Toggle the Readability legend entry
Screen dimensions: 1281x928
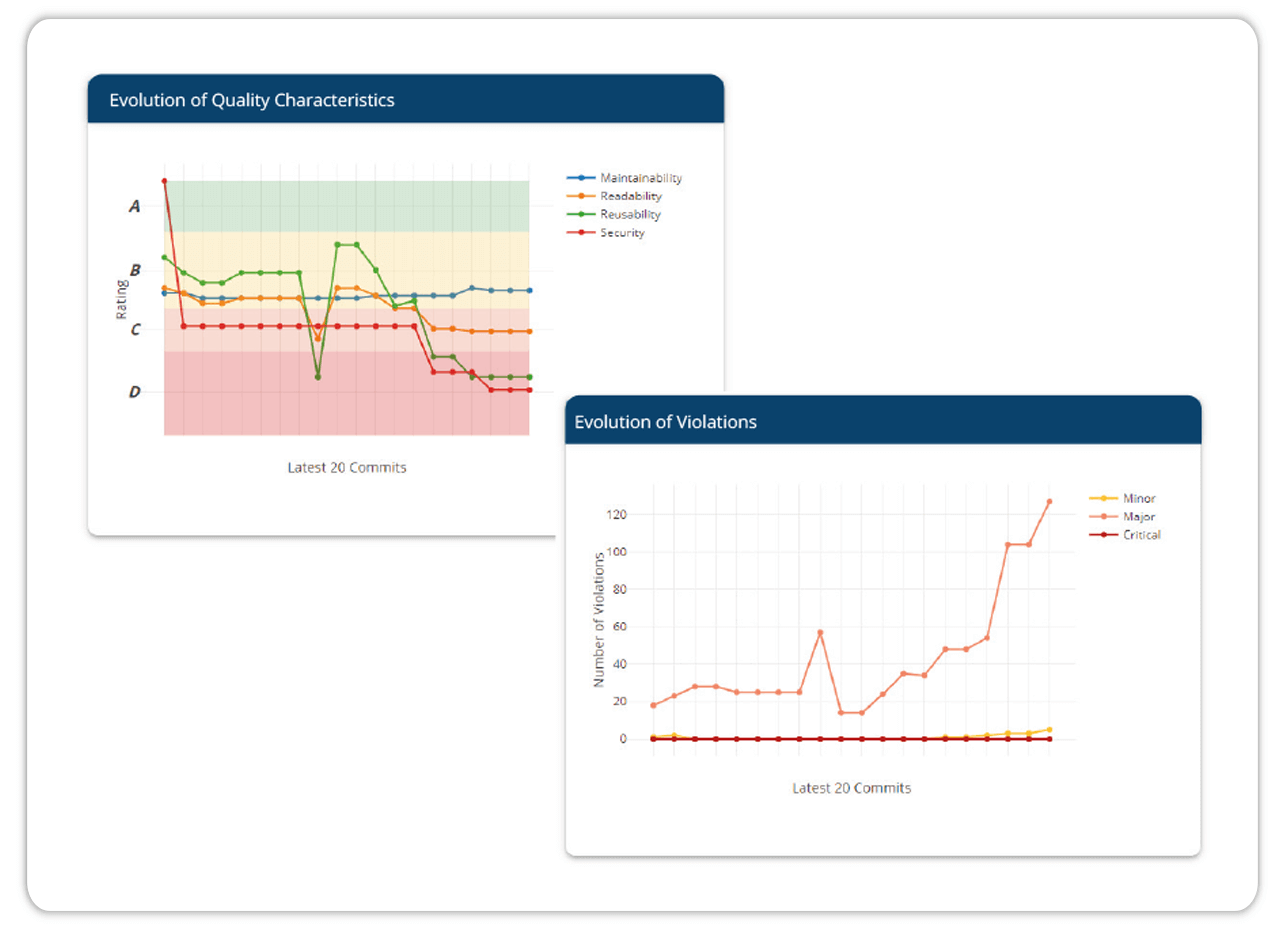pos(613,196)
